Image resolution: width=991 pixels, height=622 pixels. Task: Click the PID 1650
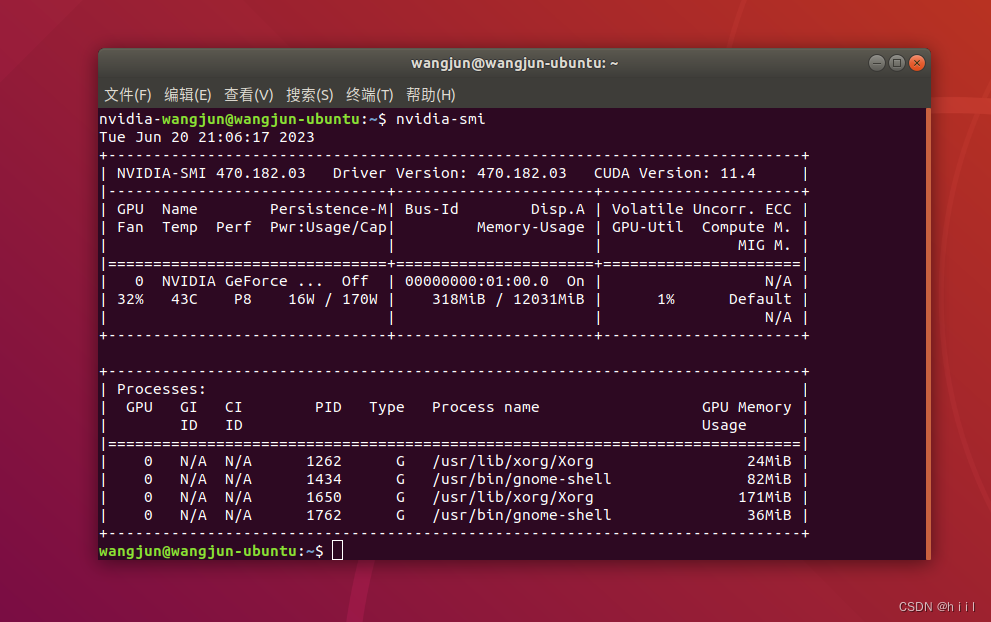[324, 497]
